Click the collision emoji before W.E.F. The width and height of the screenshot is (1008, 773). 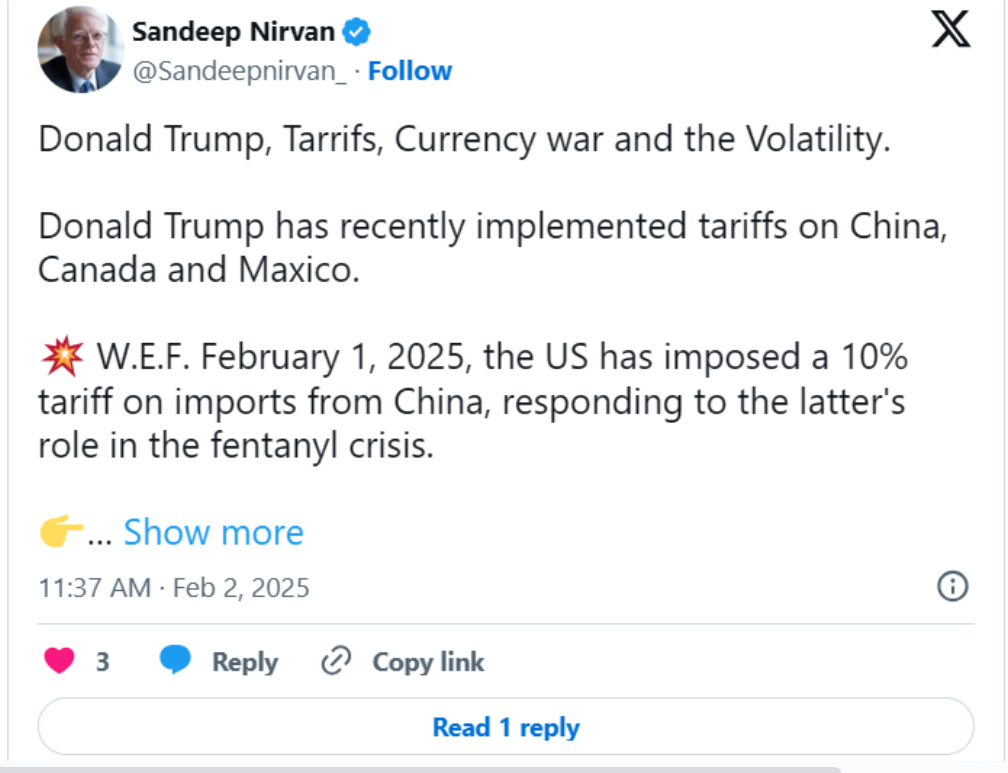coord(62,356)
